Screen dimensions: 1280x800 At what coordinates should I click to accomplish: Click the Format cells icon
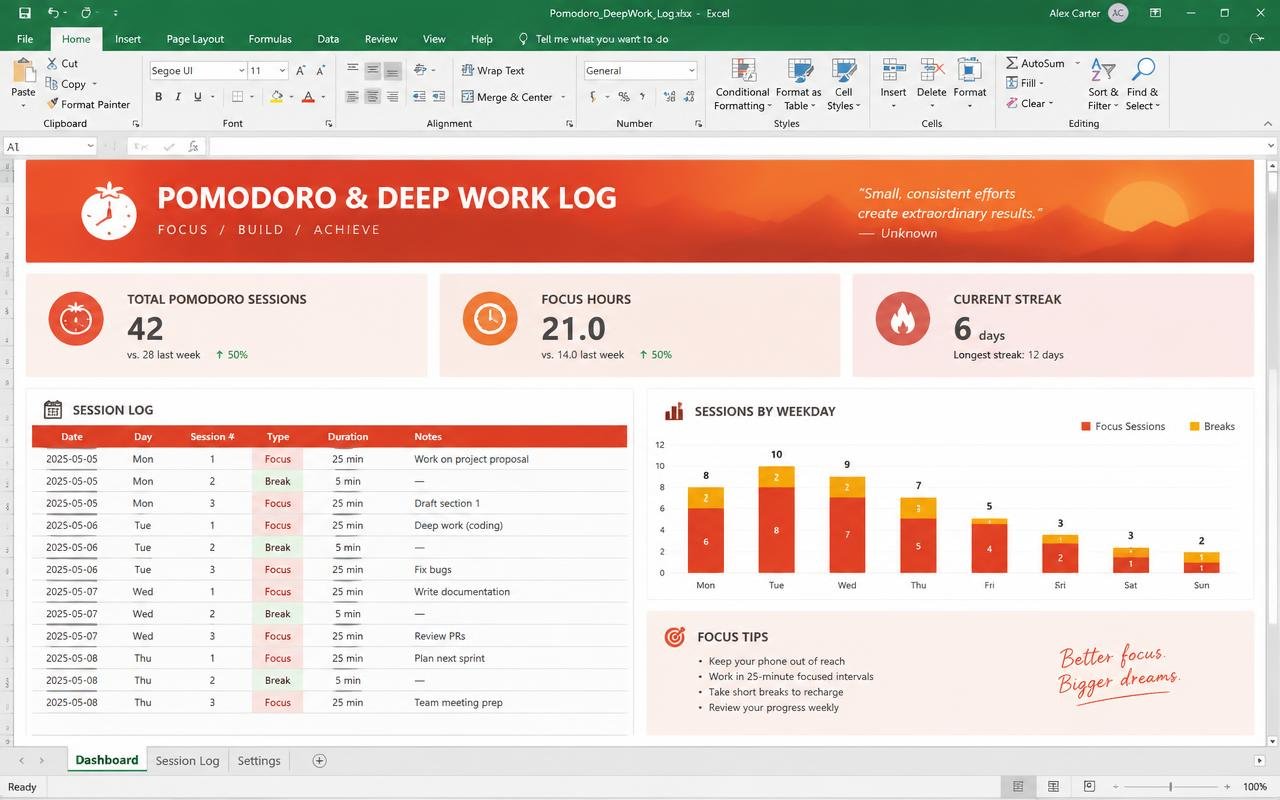click(969, 70)
